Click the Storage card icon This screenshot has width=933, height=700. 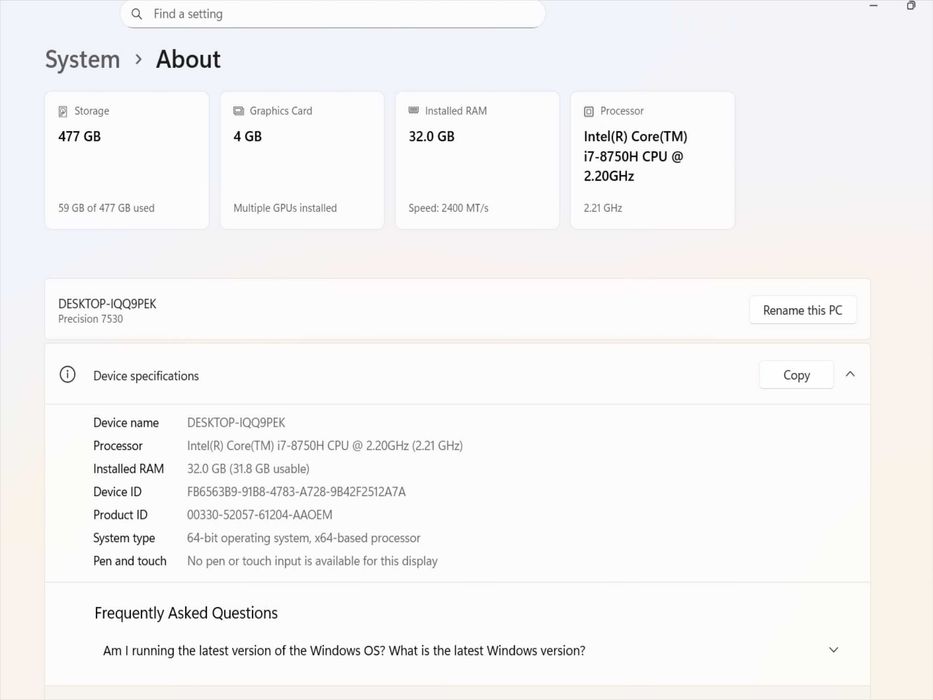pyautogui.click(x=63, y=111)
